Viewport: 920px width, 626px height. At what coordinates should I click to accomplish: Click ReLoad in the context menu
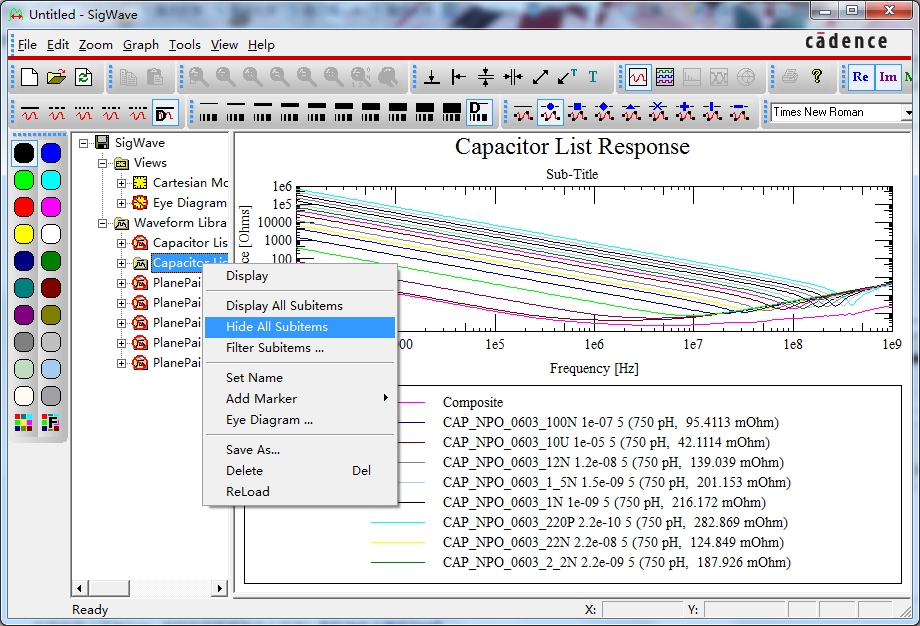click(x=300, y=492)
